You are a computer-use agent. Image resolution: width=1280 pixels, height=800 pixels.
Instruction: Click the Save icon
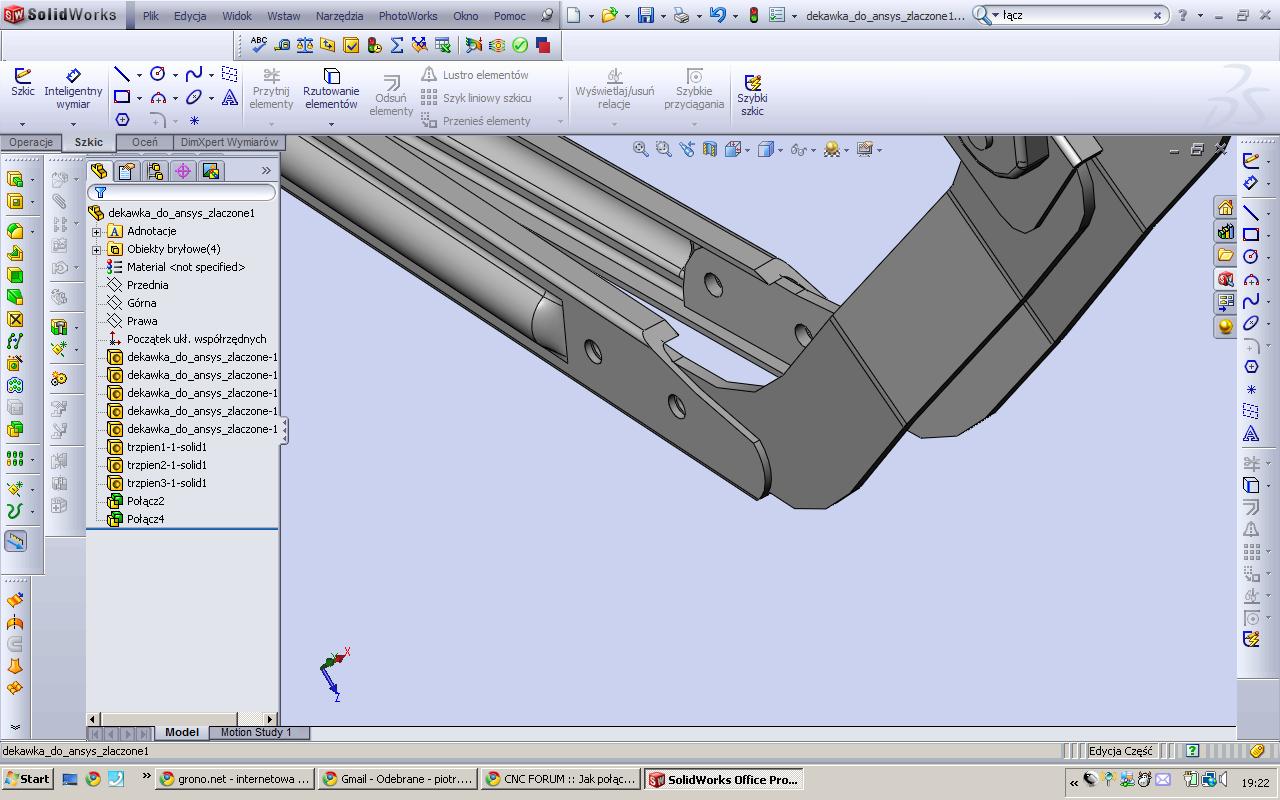(x=646, y=15)
